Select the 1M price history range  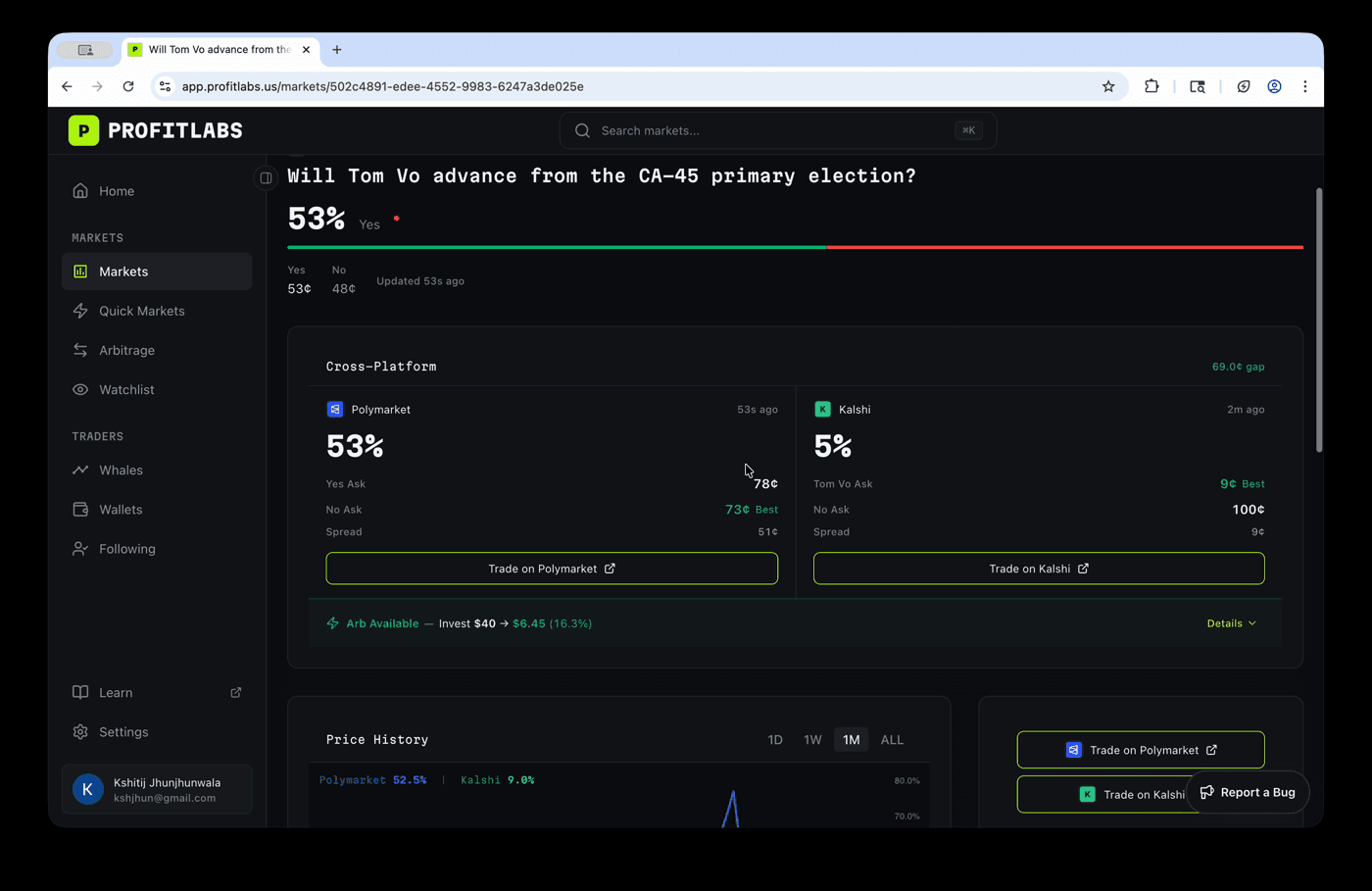coord(852,740)
